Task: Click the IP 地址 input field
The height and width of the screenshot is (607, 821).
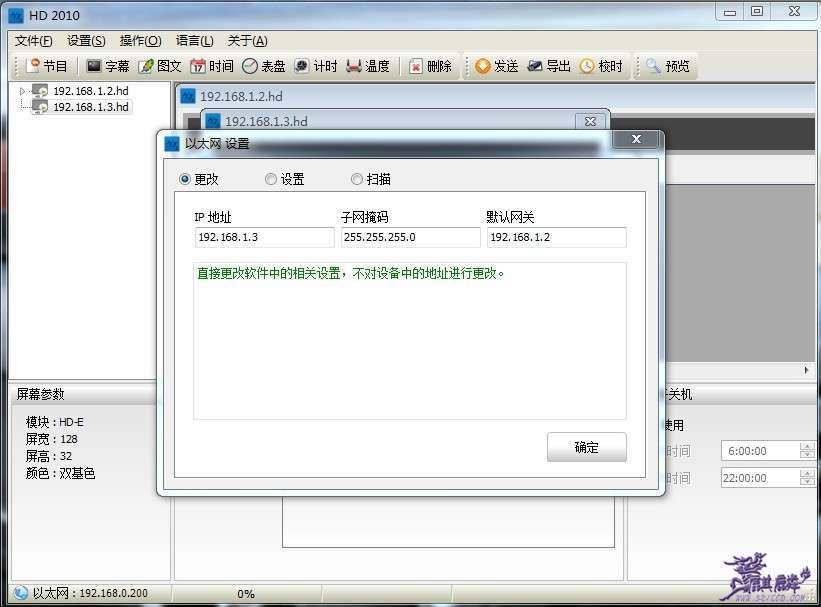Action: pyautogui.click(x=264, y=237)
